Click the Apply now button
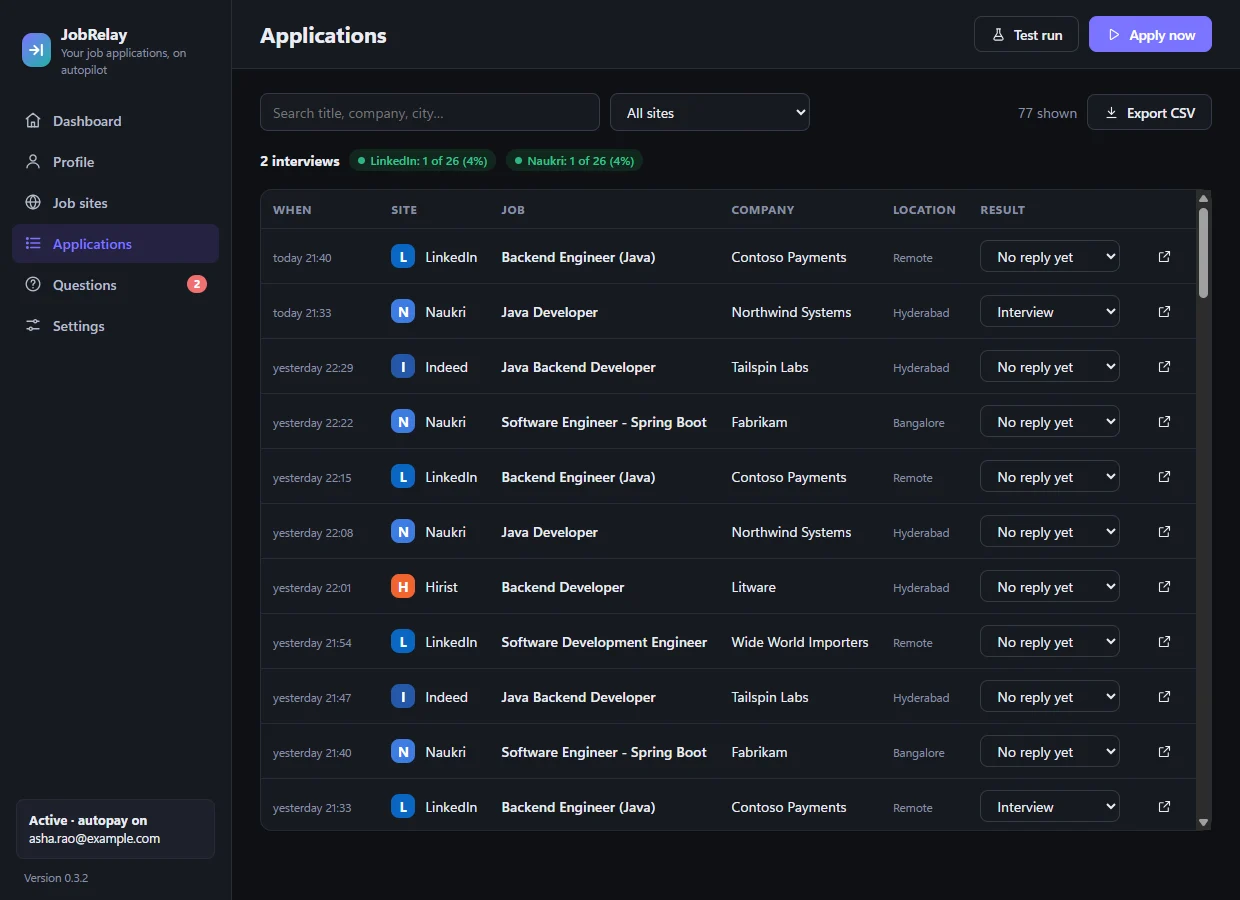1240x900 pixels. (1150, 34)
